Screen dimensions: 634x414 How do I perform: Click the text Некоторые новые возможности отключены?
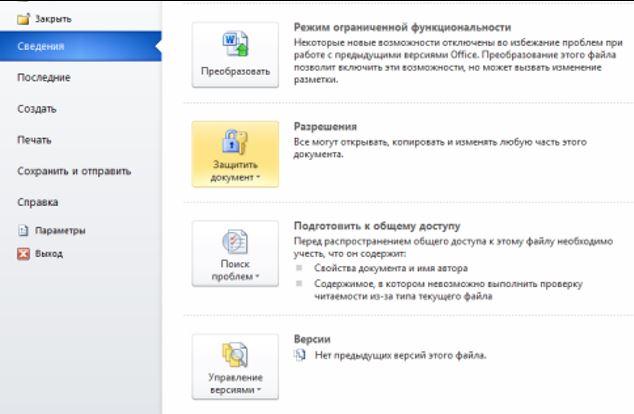458,61
